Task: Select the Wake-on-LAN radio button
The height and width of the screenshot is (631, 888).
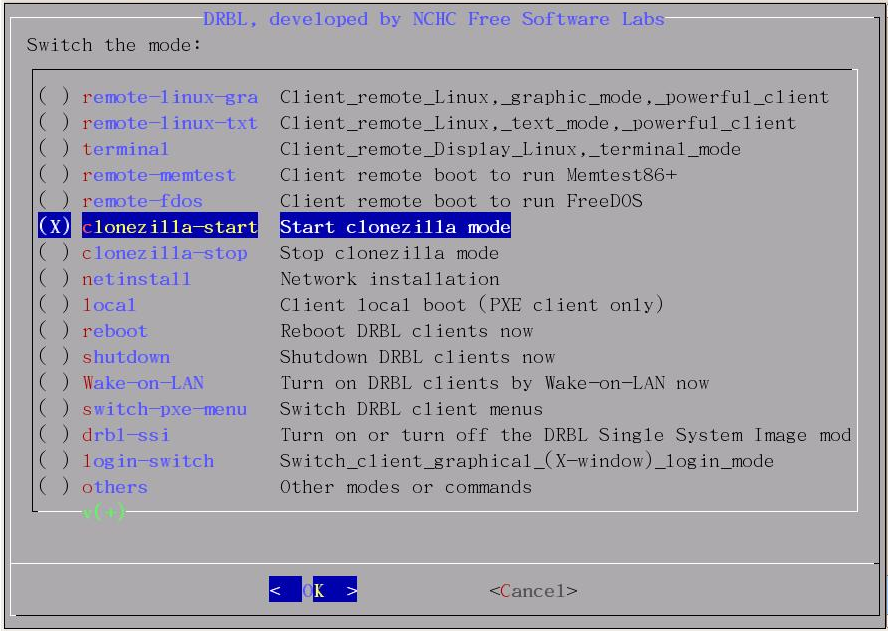Action: click(54, 383)
